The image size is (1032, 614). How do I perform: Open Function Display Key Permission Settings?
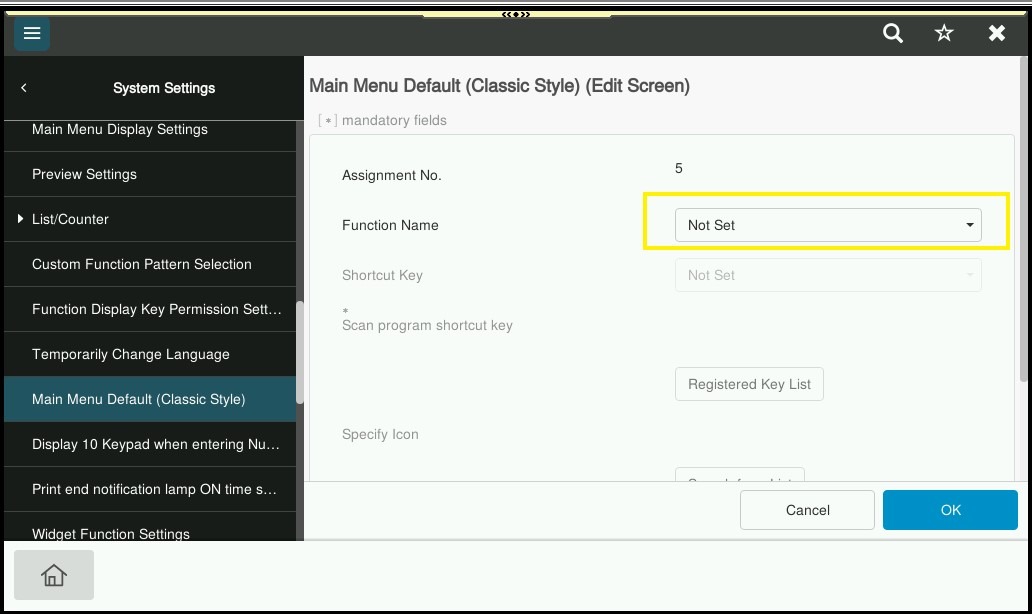point(156,309)
